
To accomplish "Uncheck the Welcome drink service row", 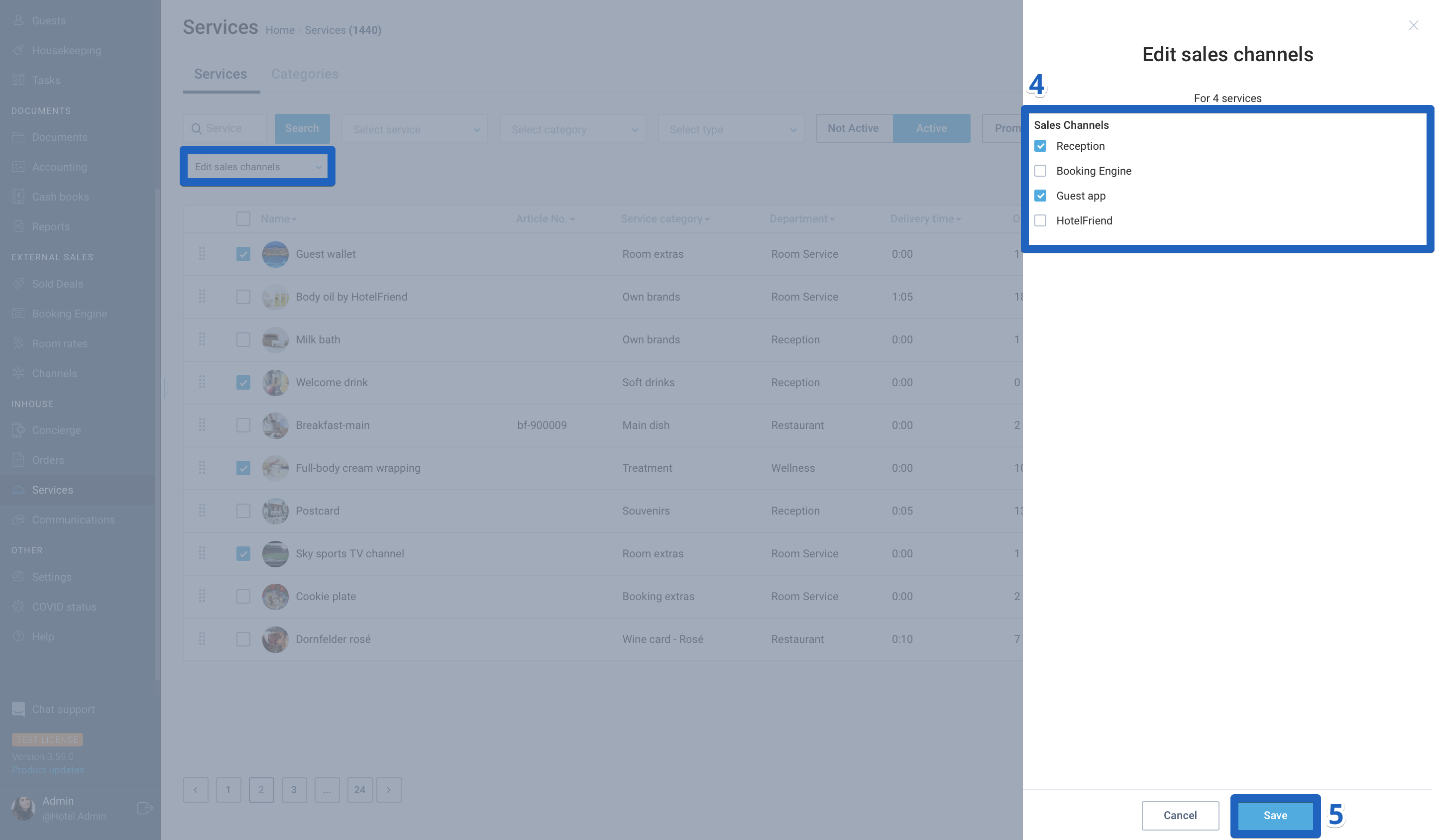I will [x=243, y=382].
